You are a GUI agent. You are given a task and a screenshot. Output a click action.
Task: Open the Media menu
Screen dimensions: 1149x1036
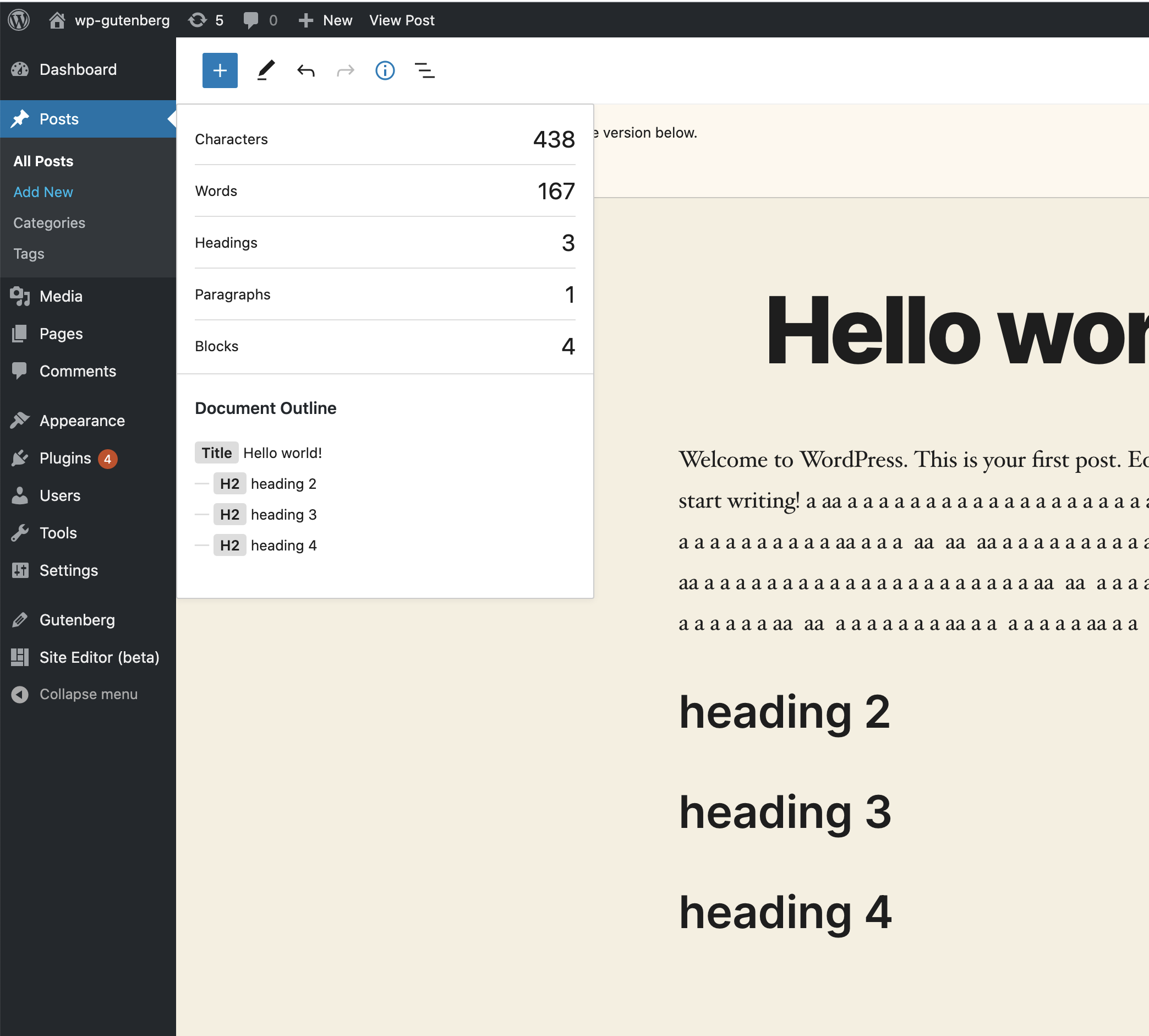88,296
